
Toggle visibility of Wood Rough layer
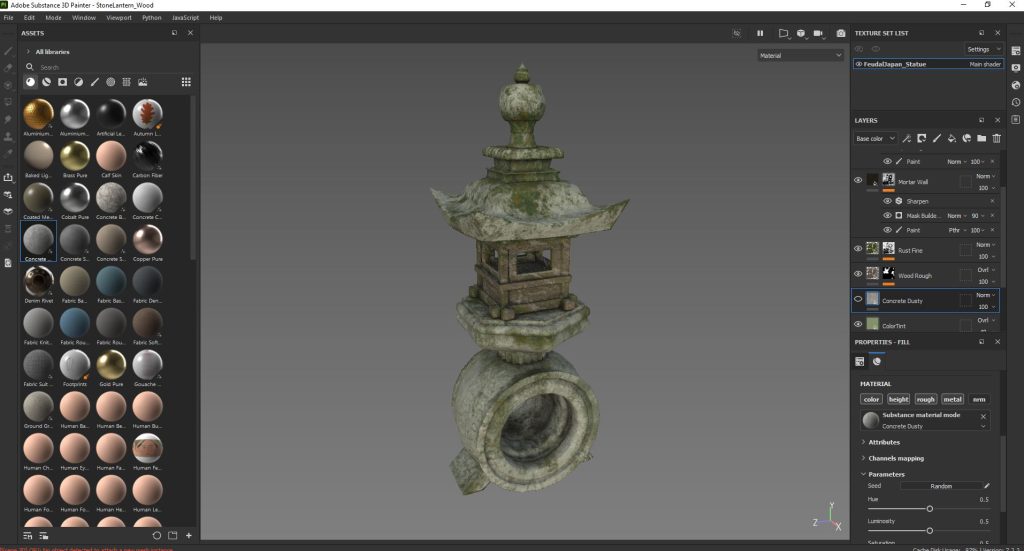tap(858, 273)
